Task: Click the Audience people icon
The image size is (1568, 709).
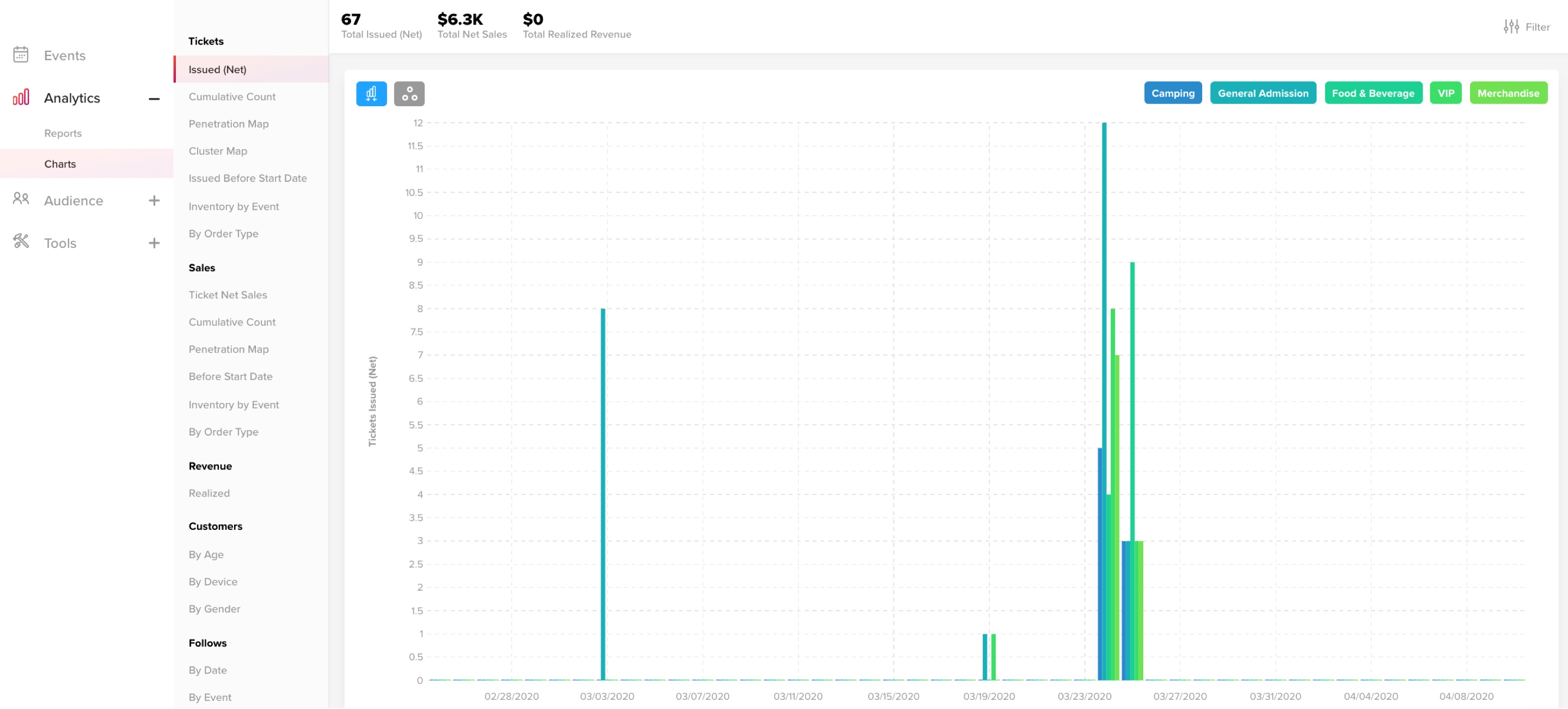Action: (21, 198)
